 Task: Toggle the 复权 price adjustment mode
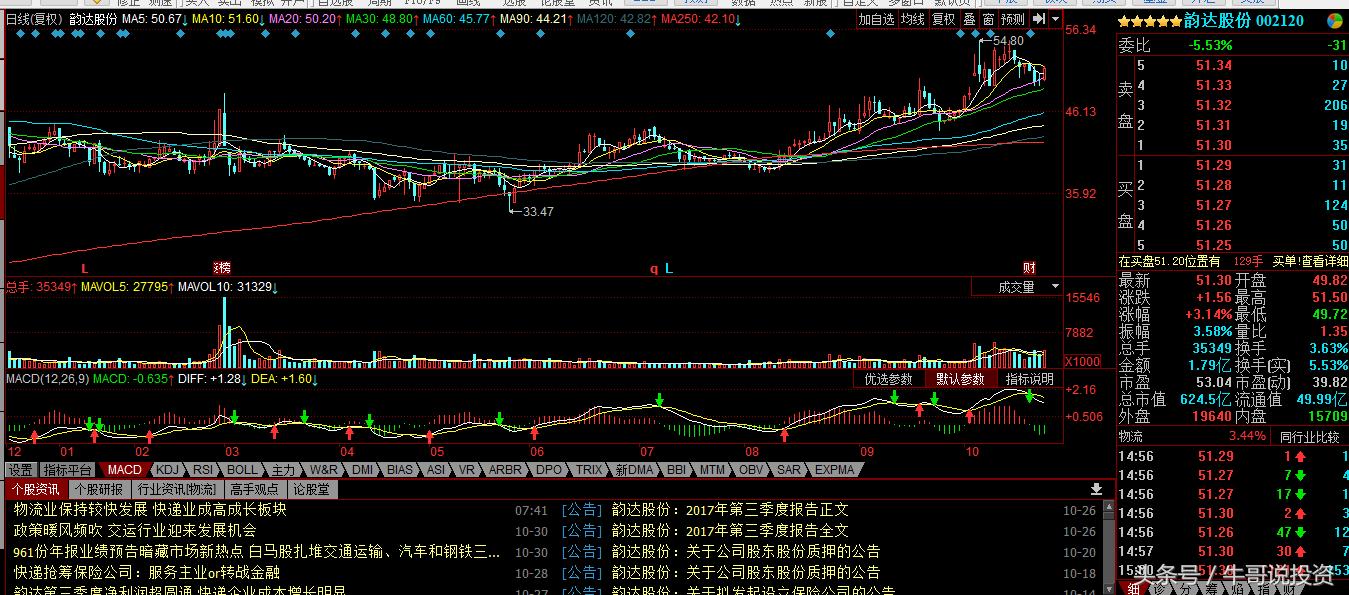(x=943, y=19)
